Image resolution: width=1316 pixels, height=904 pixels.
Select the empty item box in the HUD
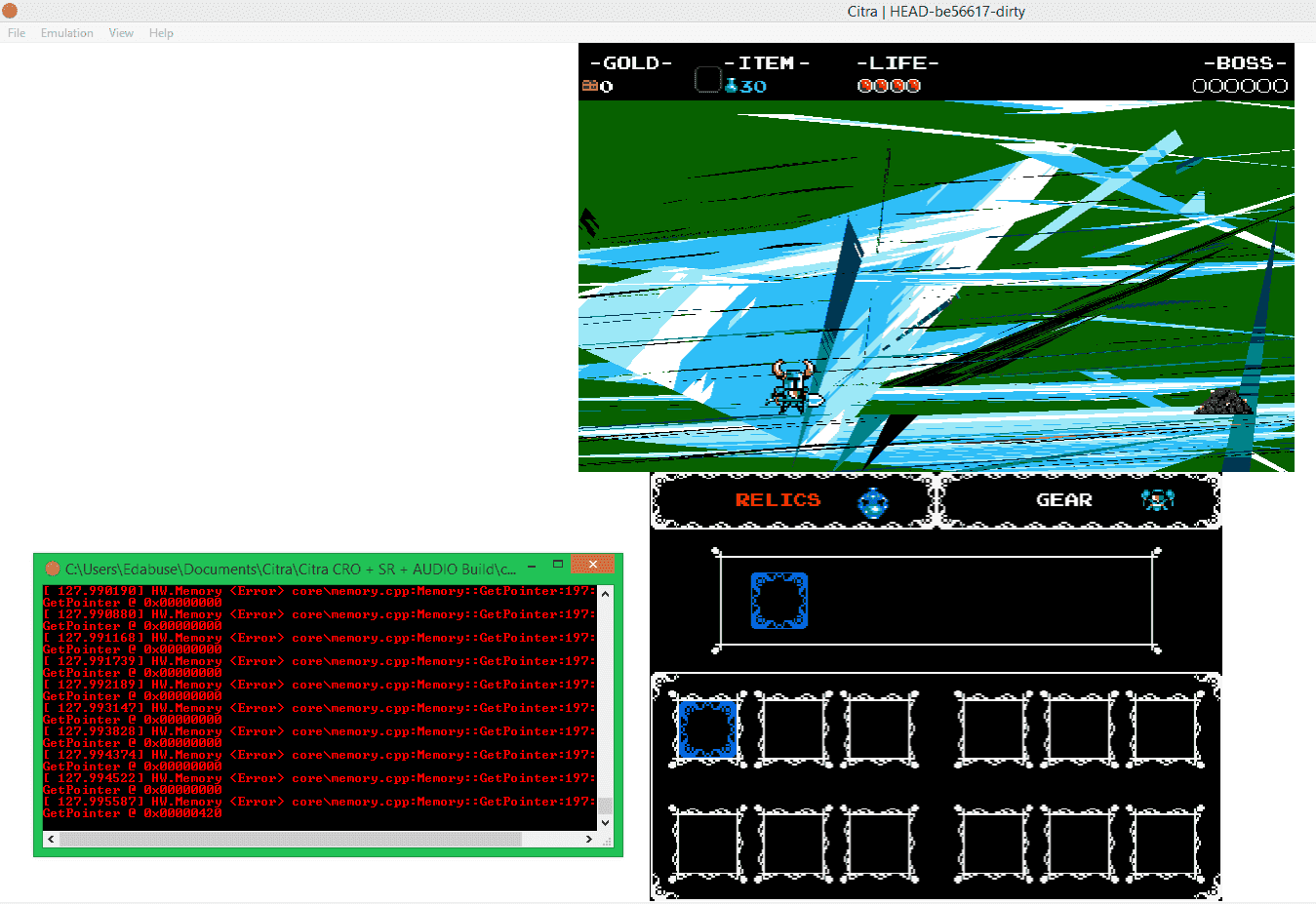pyautogui.click(x=708, y=79)
